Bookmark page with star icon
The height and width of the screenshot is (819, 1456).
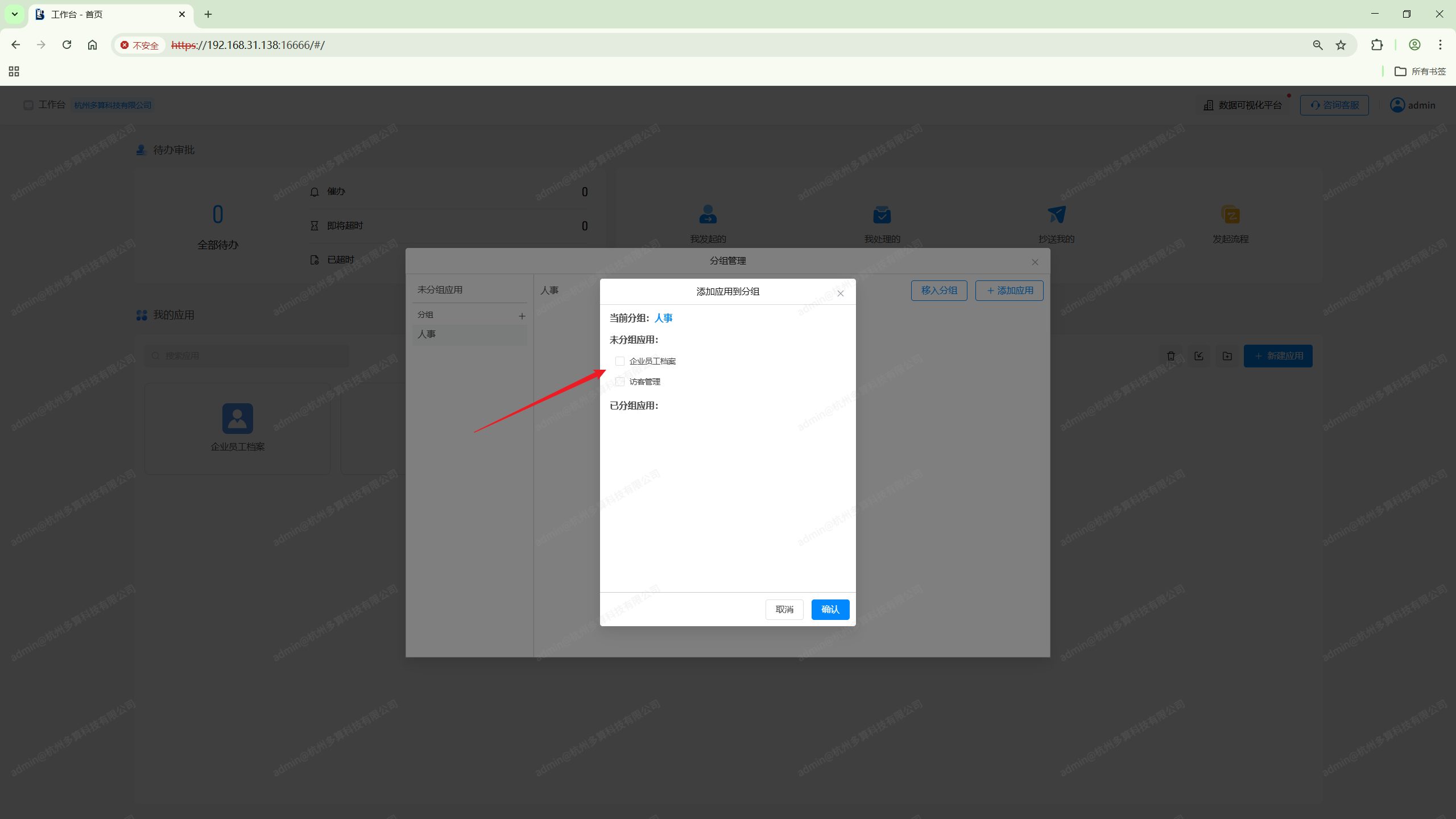tap(1341, 45)
